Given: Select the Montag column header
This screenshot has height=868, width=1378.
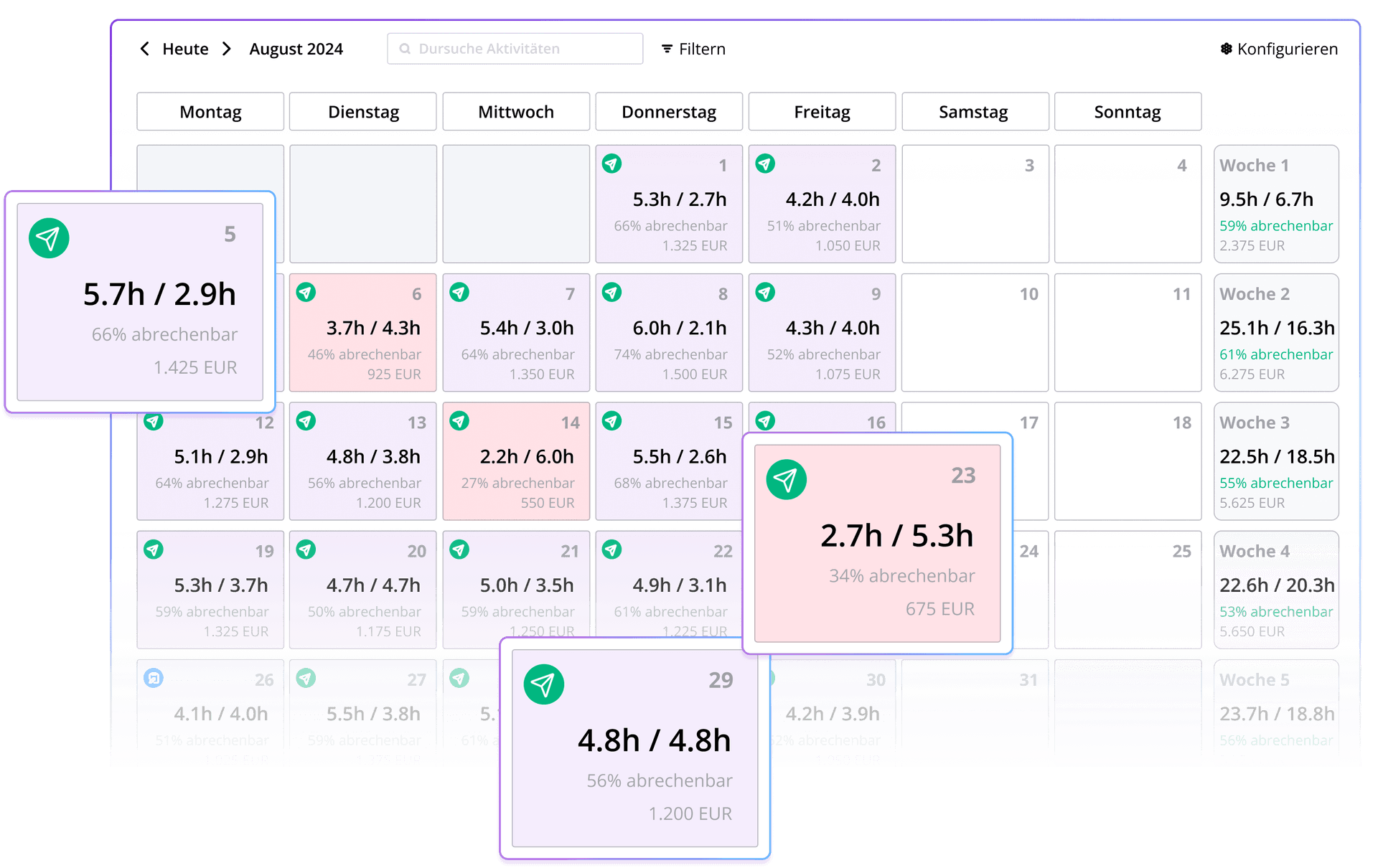Looking at the screenshot, I should point(210,112).
